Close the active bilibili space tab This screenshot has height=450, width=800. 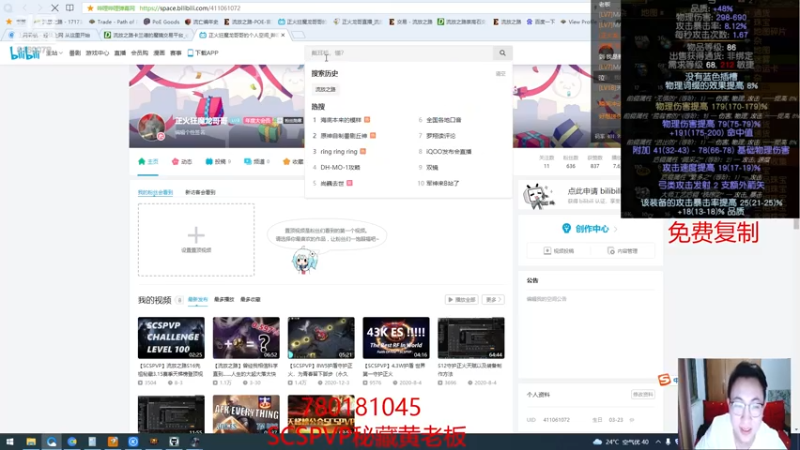(x=283, y=35)
